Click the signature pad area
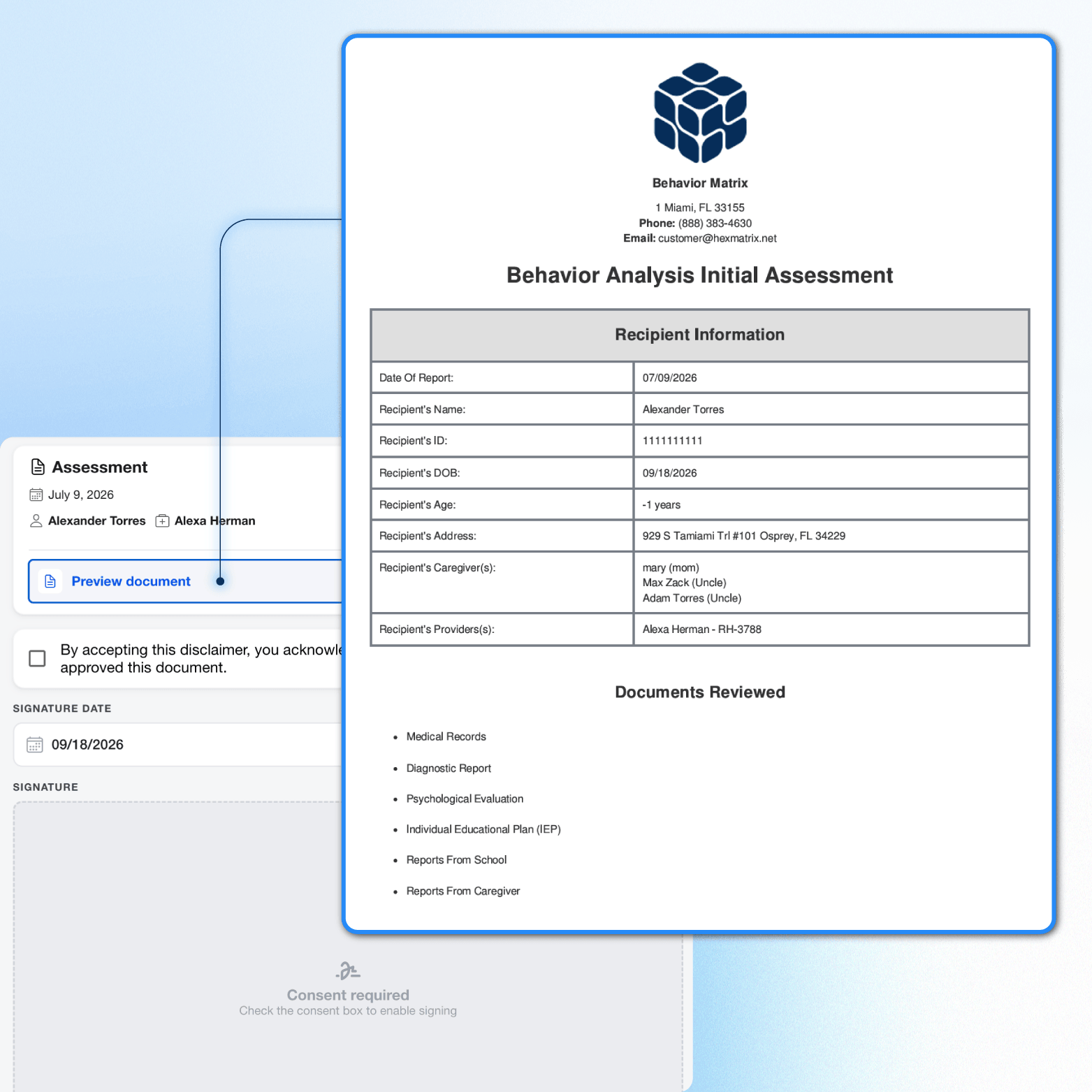The image size is (1092, 1092). [x=348, y=947]
